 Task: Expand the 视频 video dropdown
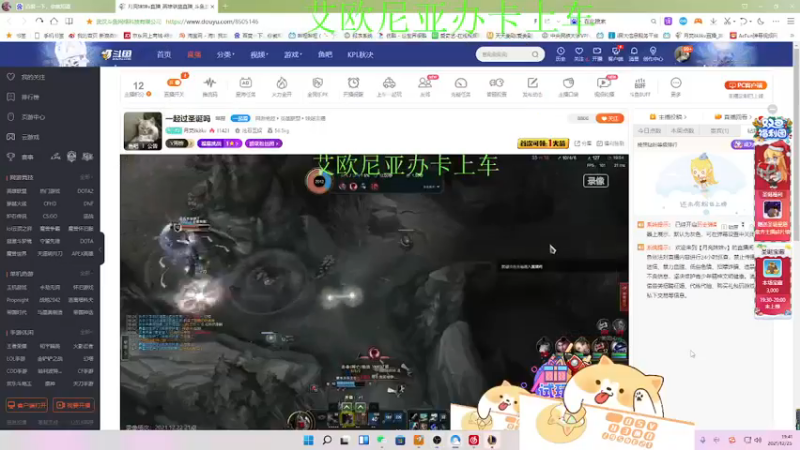pyautogui.click(x=259, y=55)
